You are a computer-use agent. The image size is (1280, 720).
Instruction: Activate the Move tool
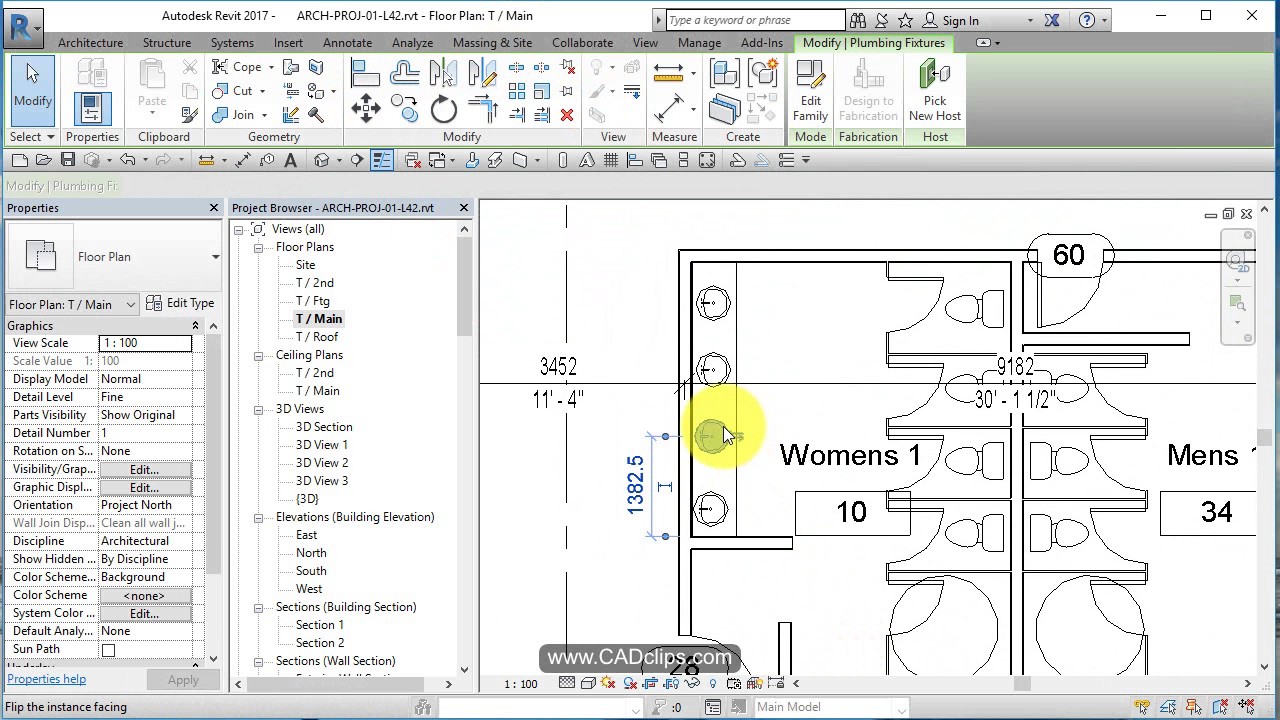pos(366,108)
